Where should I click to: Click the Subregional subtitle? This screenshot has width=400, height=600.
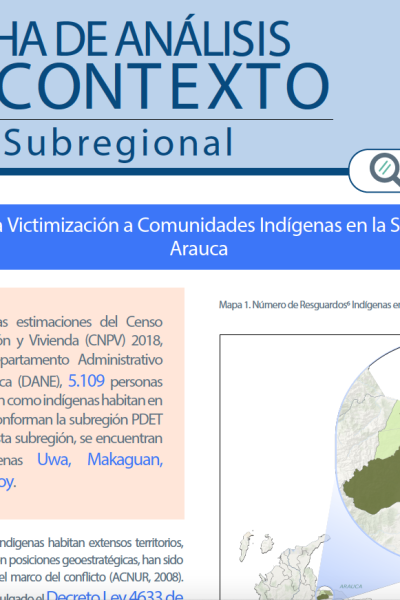[119, 143]
